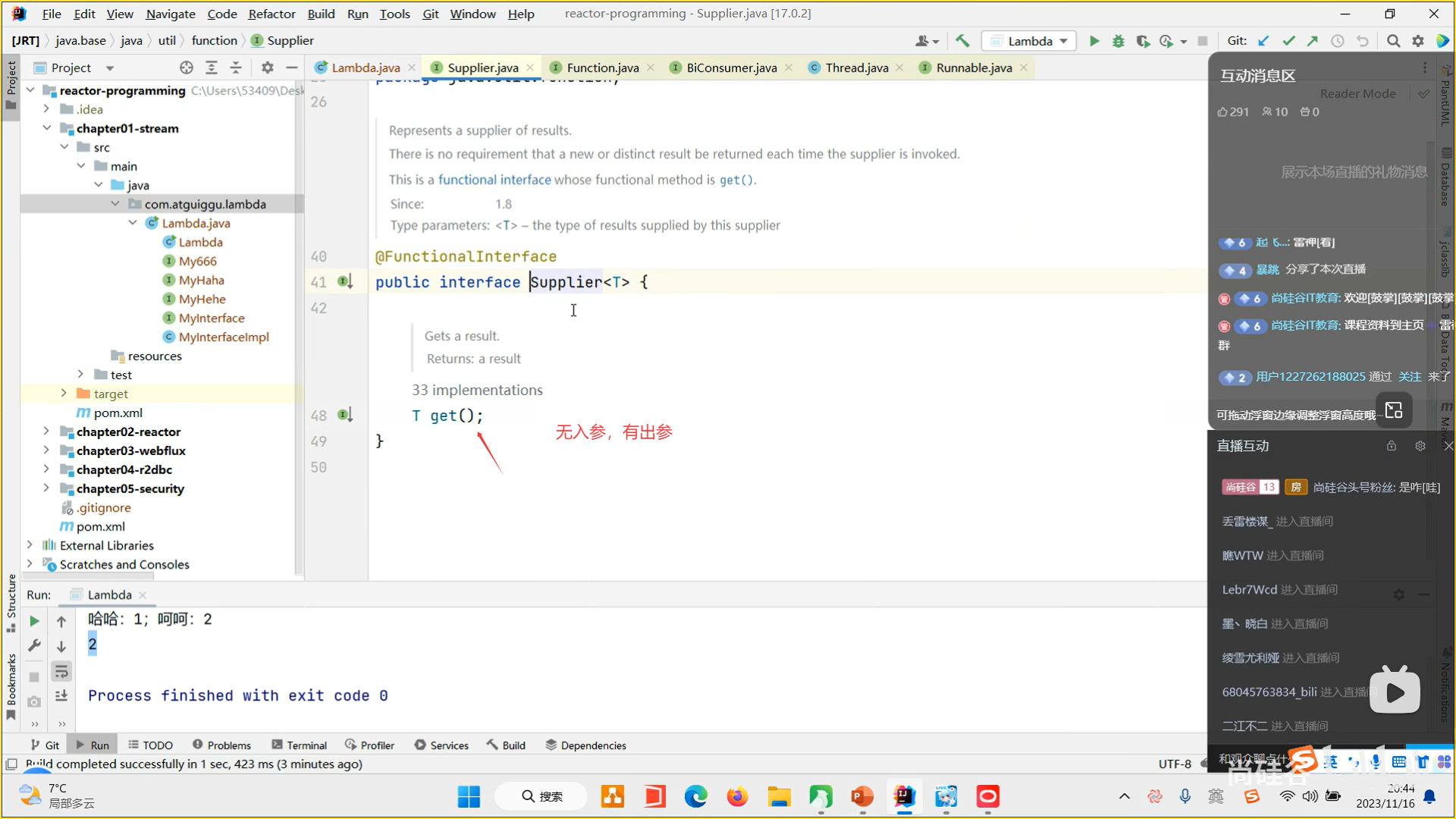Image resolution: width=1456 pixels, height=819 pixels.
Task: Click the Git update project arrow icon
Action: pos(1263,41)
